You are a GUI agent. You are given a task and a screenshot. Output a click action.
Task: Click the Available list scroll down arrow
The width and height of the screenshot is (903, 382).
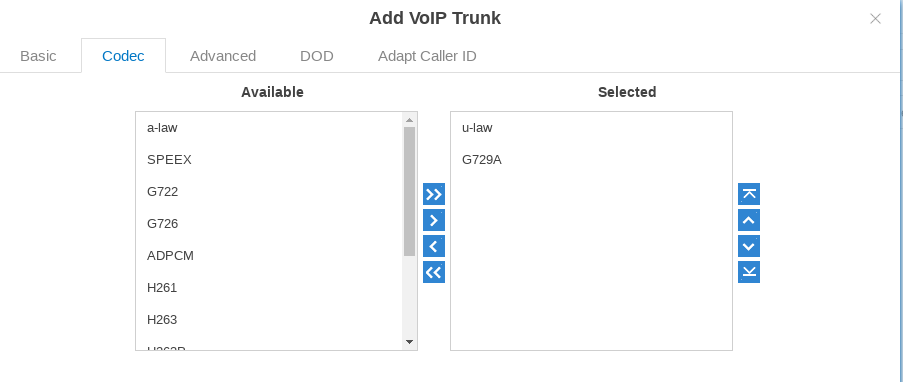click(x=409, y=342)
